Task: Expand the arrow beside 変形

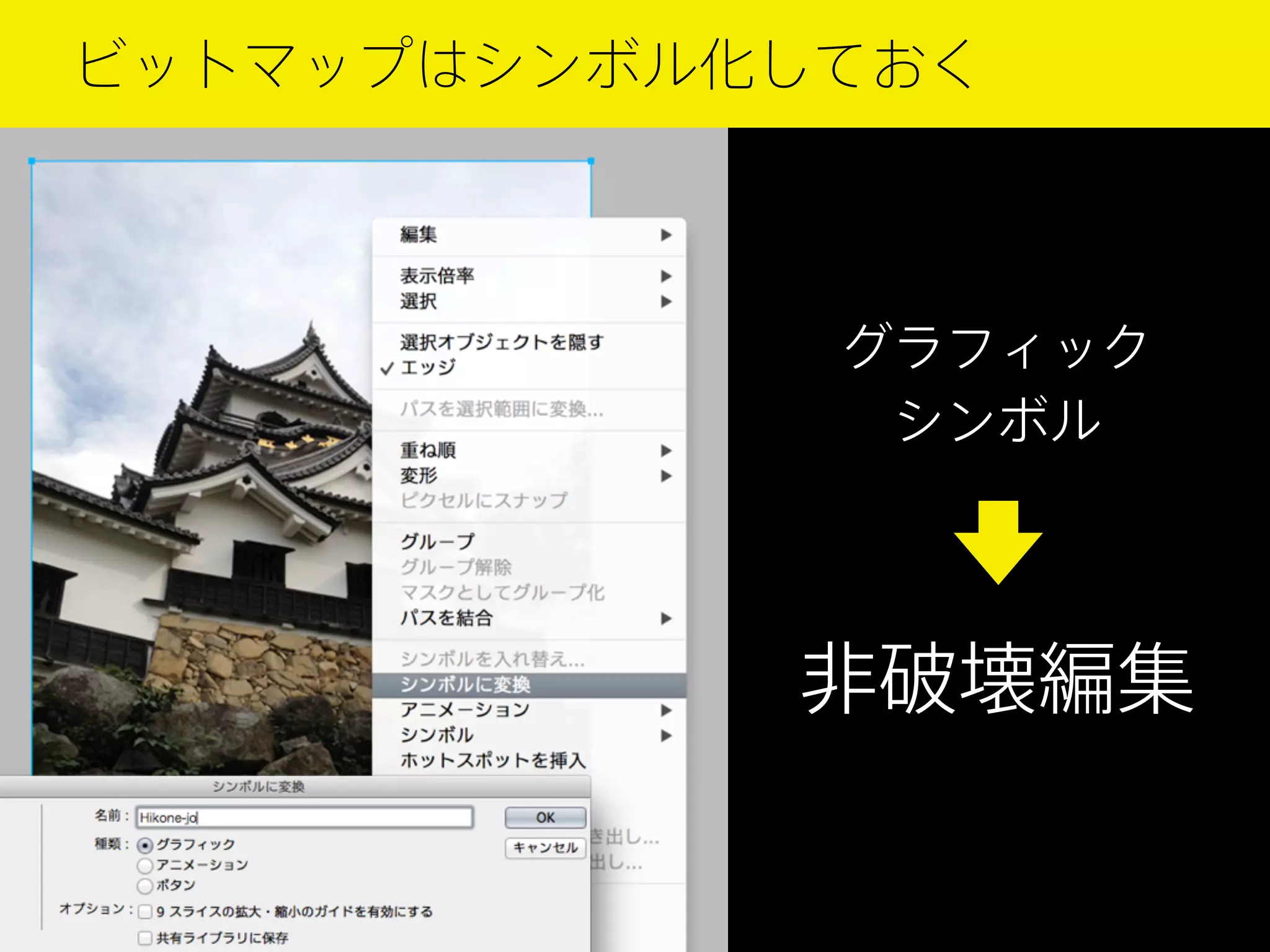Action: click(666, 476)
